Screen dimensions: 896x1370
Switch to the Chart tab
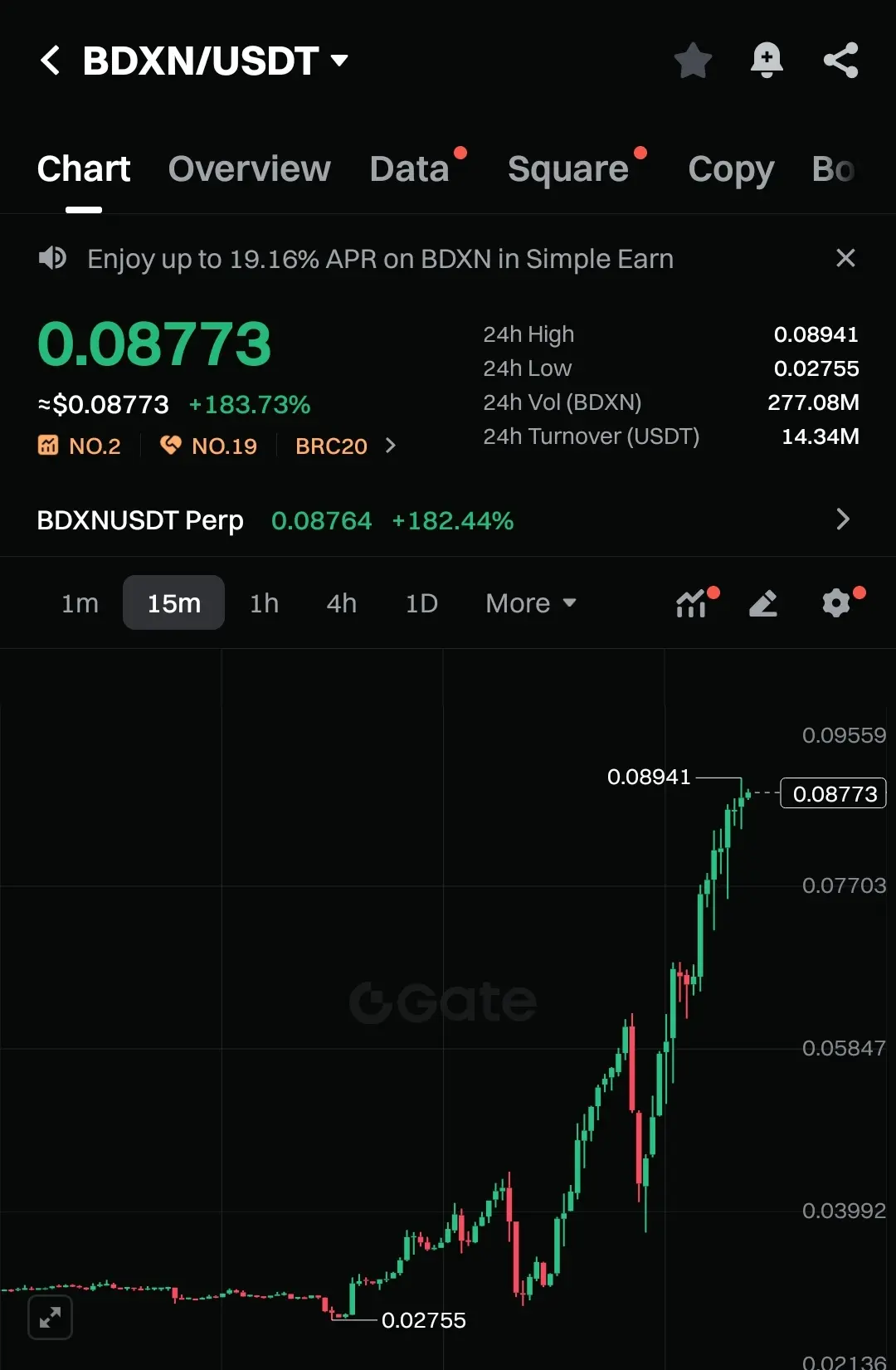[x=84, y=169]
